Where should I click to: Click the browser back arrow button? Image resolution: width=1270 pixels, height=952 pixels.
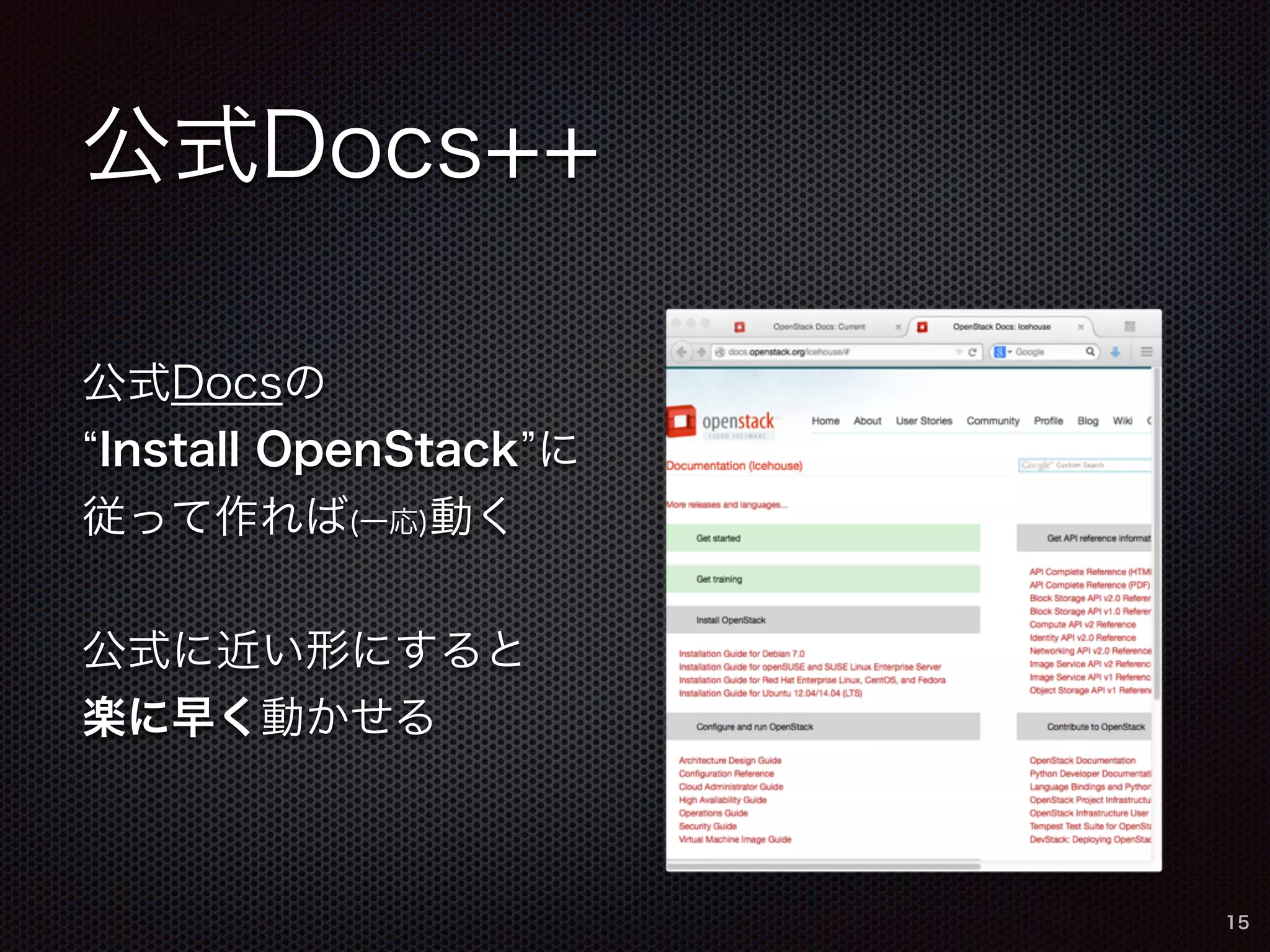(682, 352)
